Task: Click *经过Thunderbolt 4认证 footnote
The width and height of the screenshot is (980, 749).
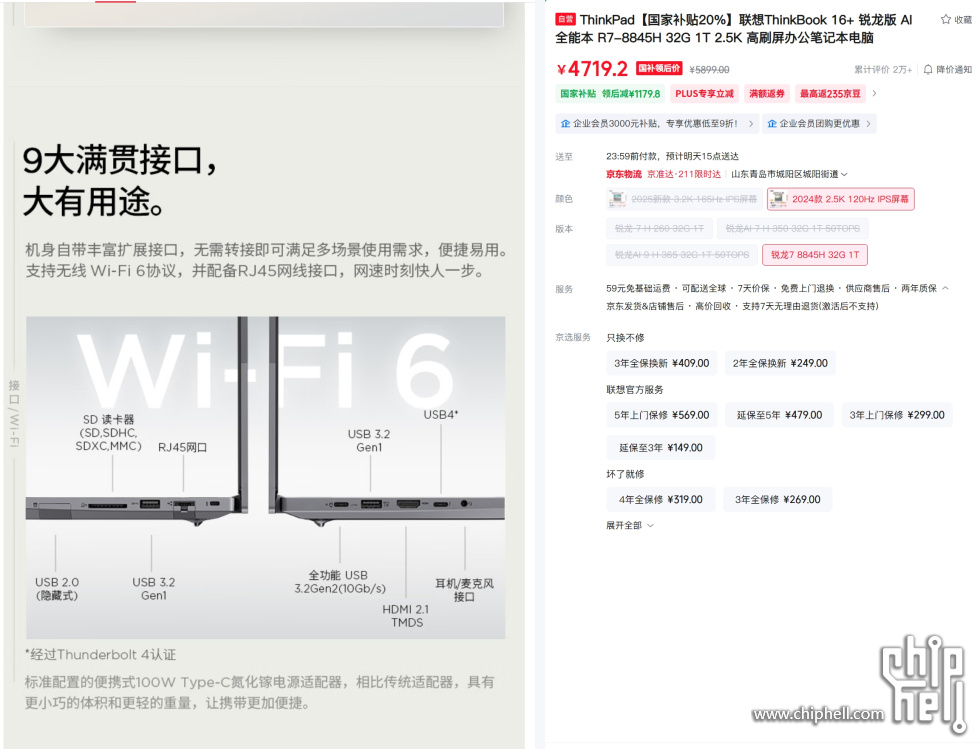Action: pos(100,655)
